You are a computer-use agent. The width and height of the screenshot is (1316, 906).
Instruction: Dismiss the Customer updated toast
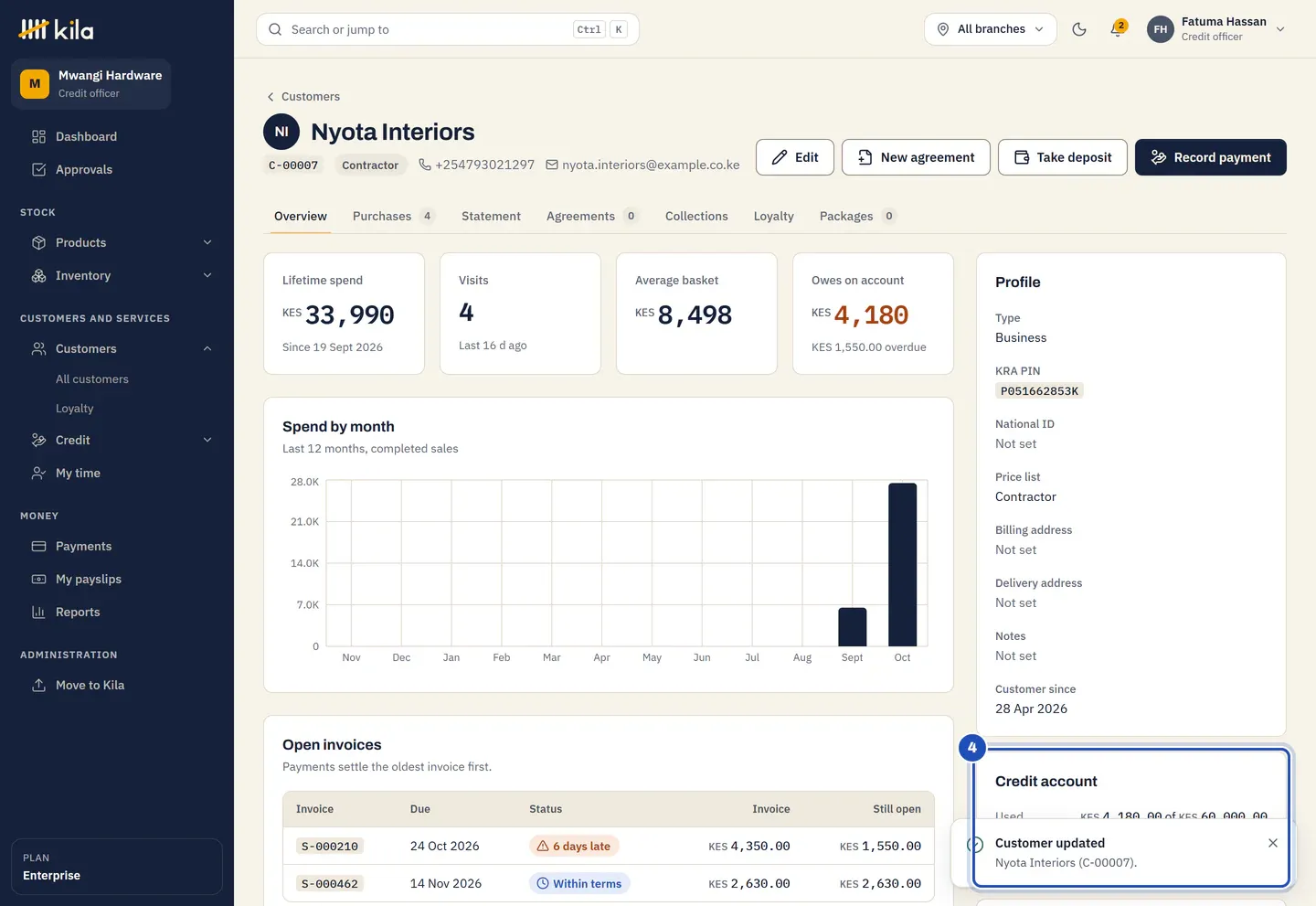(x=1273, y=843)
